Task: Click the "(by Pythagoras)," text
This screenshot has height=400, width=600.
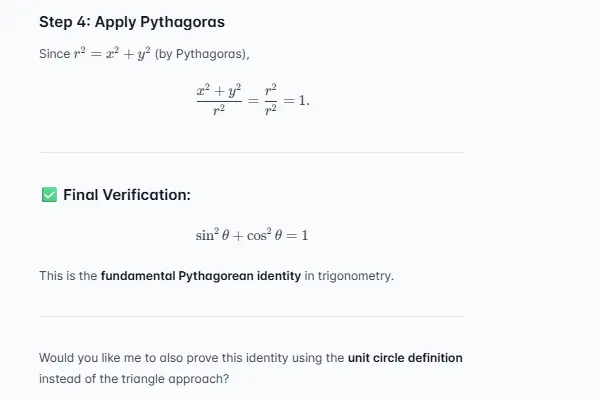Action: point(195,53)
